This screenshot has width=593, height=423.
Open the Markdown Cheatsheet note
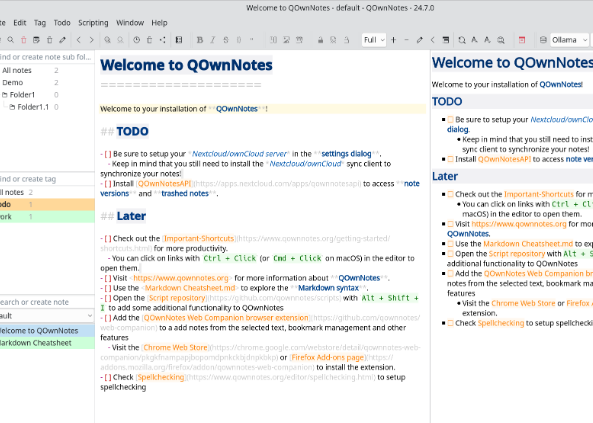[x=47, y=343]
